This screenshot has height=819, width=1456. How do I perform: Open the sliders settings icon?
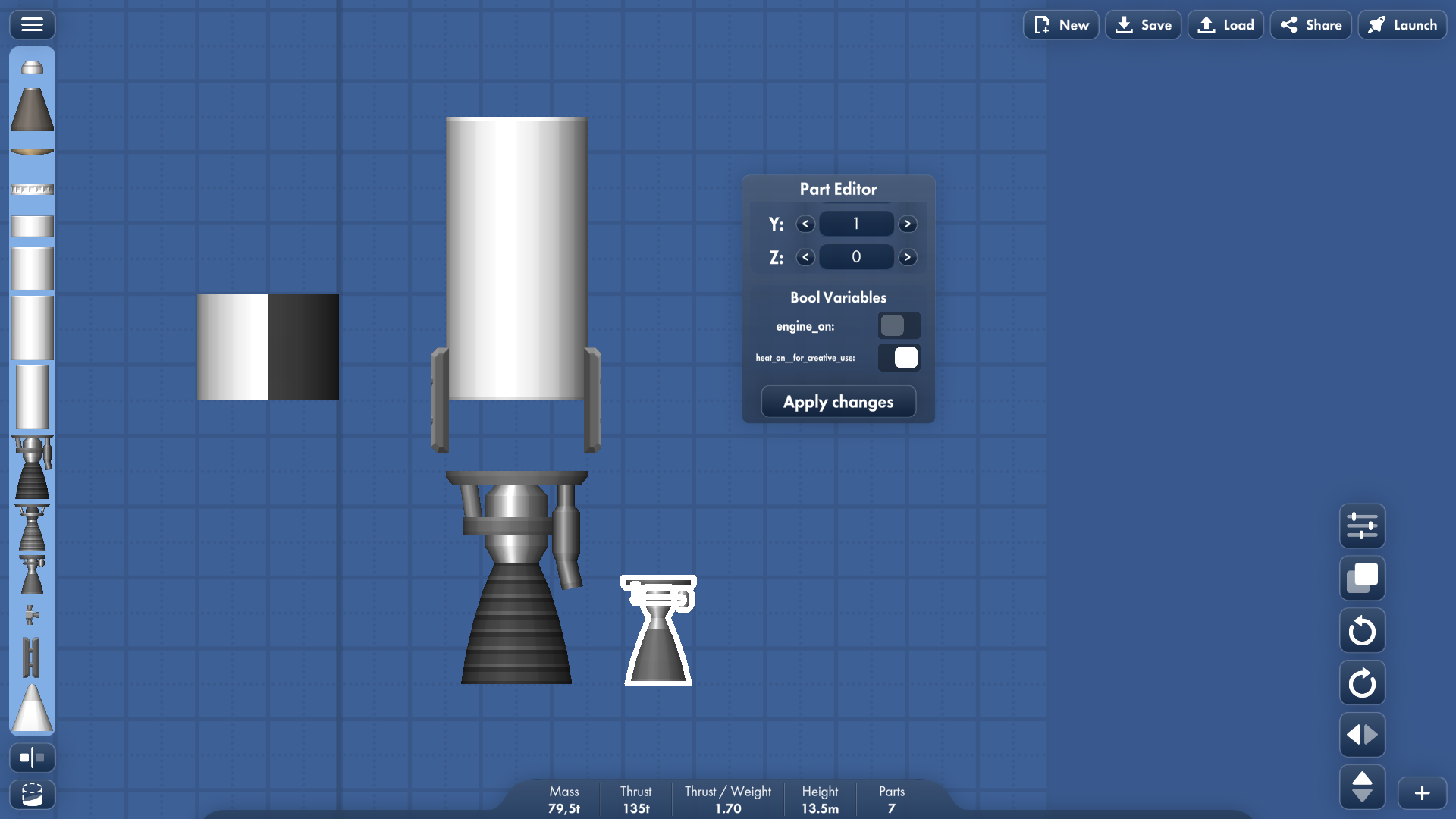coord(1362,526)
